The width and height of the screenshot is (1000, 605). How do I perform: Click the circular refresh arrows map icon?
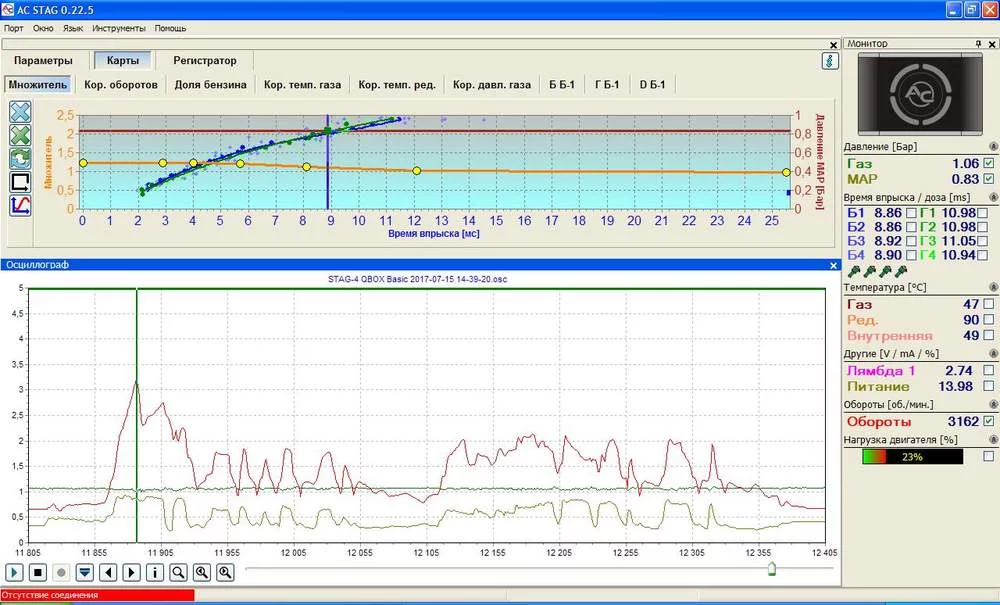click(20, 158)
